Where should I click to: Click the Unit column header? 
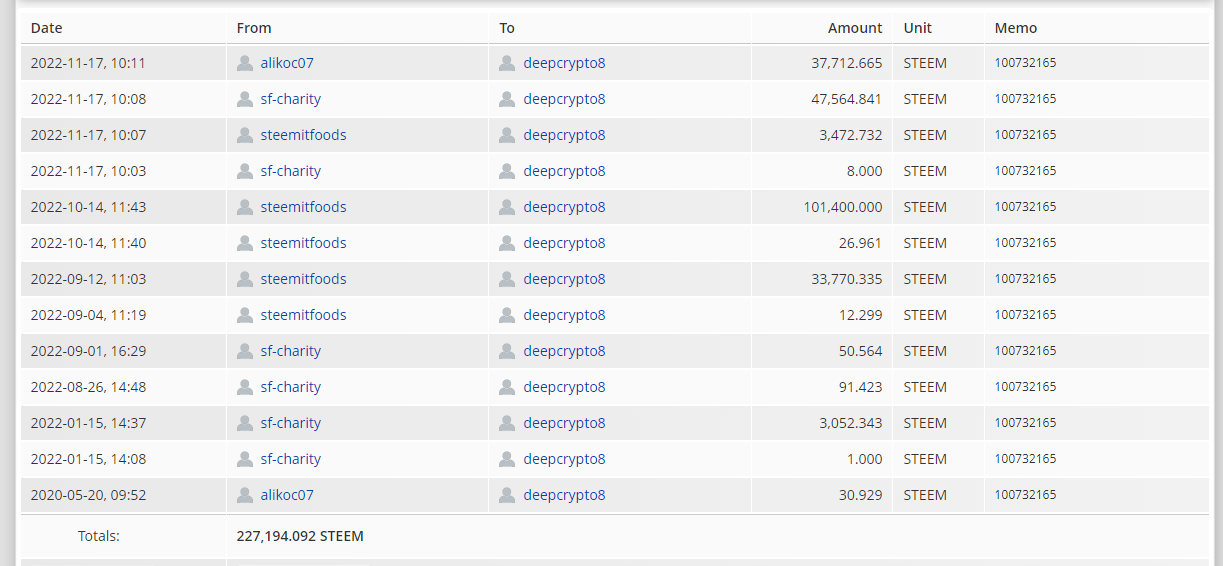pyautogui.click(x=917, y=28)
